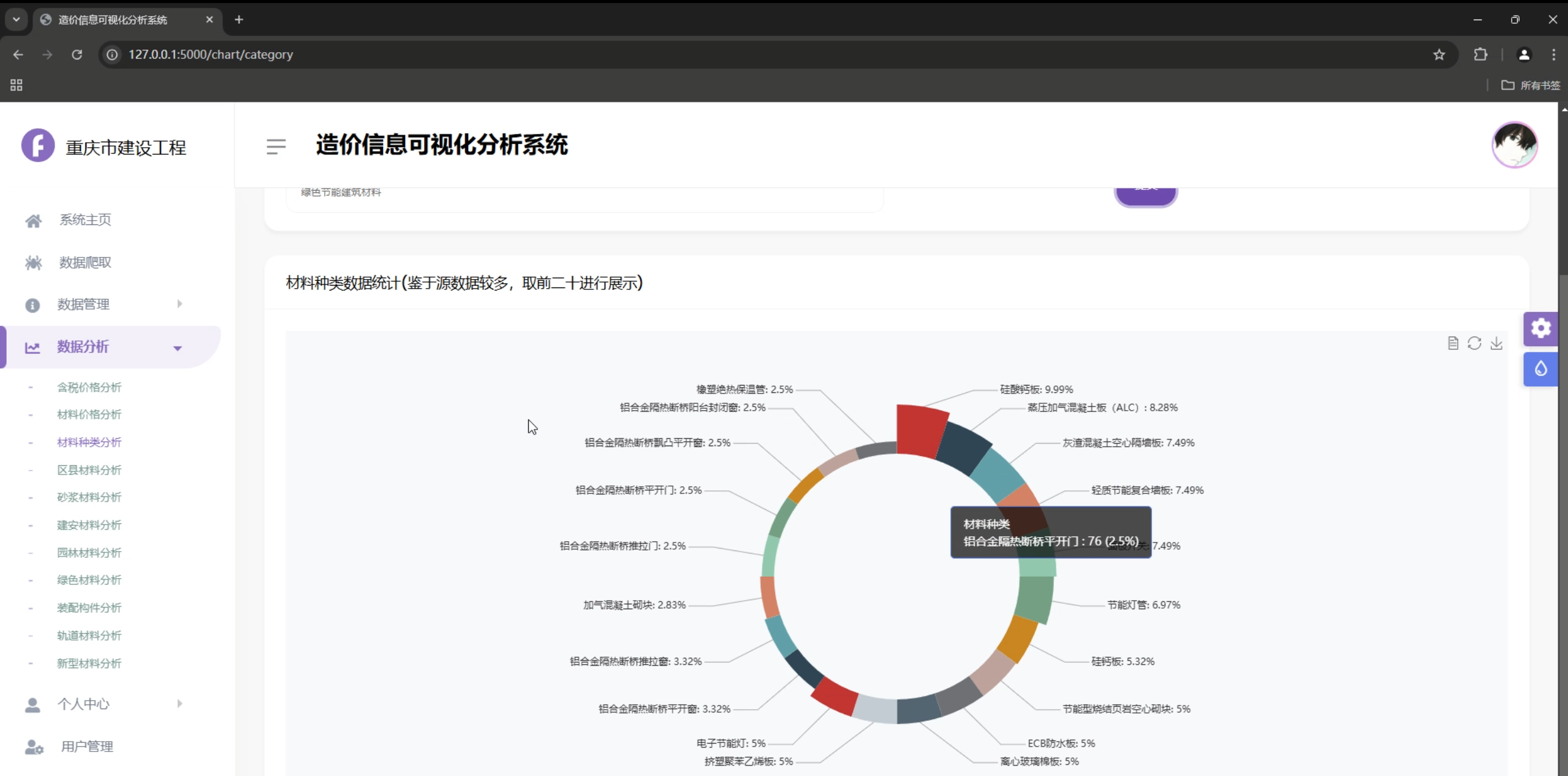Open 绿色材料分析 page
The image size is (1568, 776).
89,580
